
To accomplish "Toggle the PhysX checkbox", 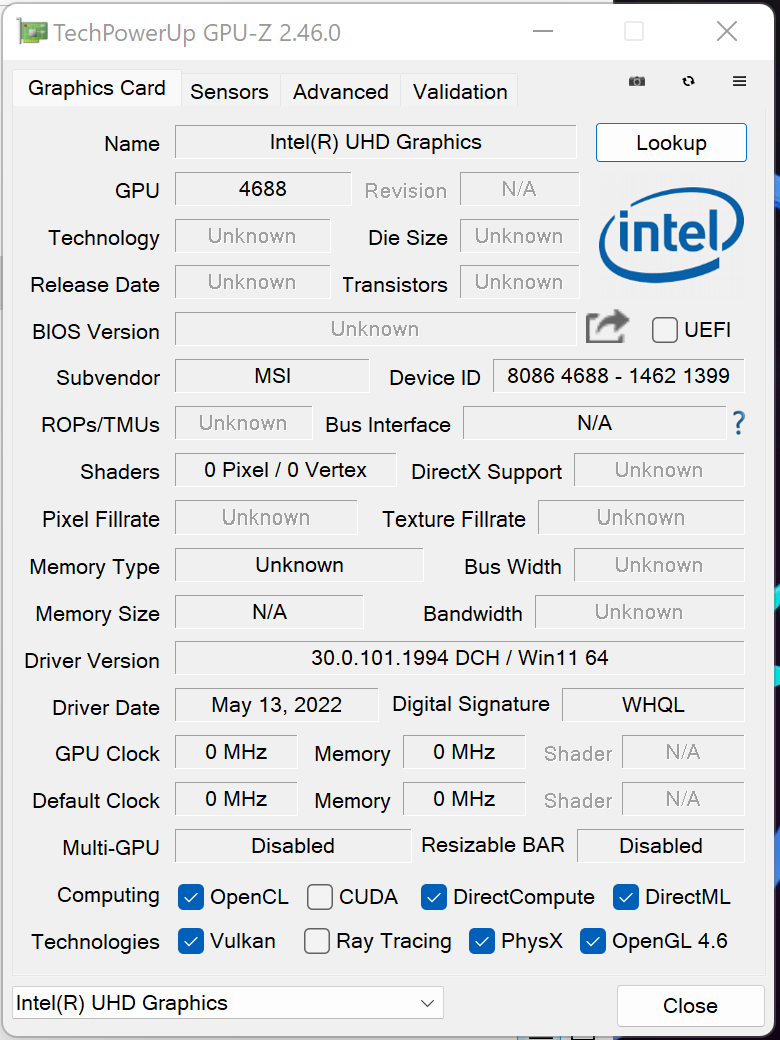I will (x=482, y=942).
